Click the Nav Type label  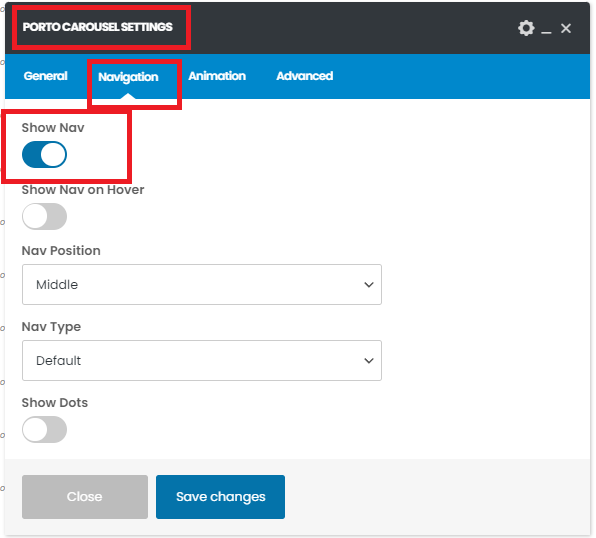[x=51, y=327]
